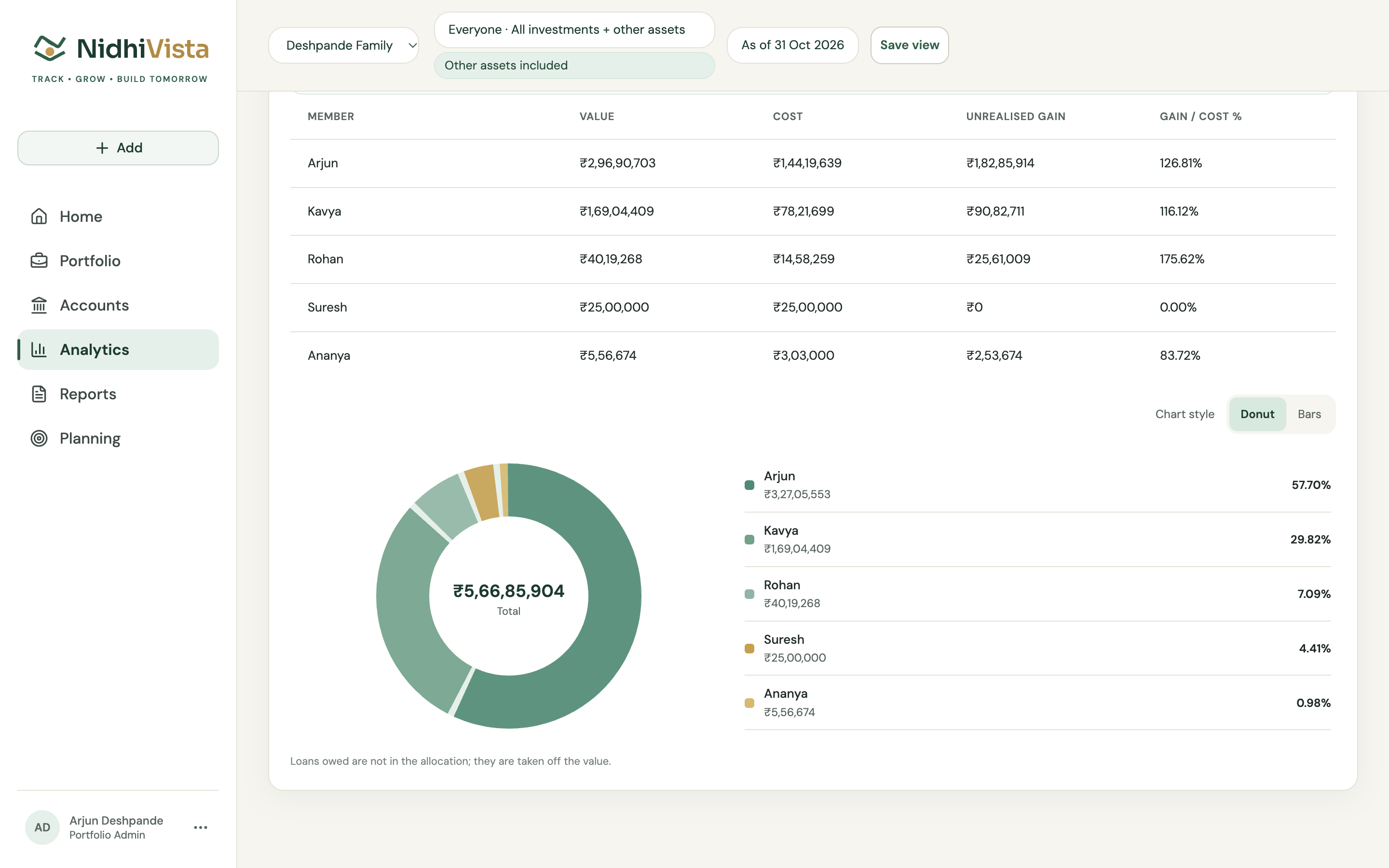
Task: Click Arjun Deshpande user name
Action: tap(116, 820)
